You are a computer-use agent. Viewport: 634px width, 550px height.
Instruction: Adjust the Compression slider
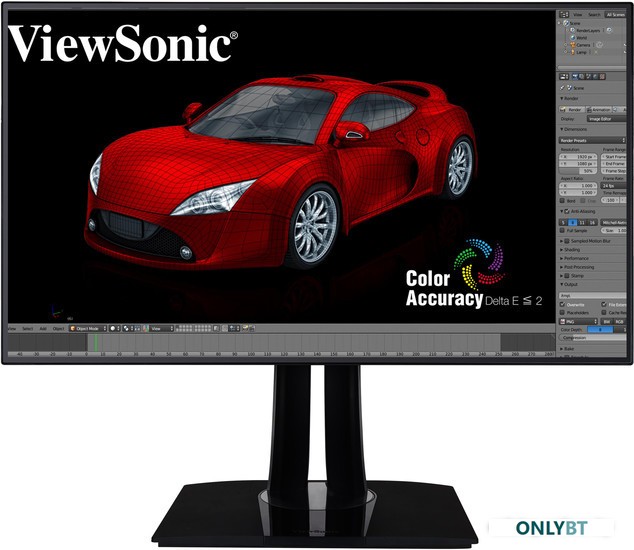point(592,337)
